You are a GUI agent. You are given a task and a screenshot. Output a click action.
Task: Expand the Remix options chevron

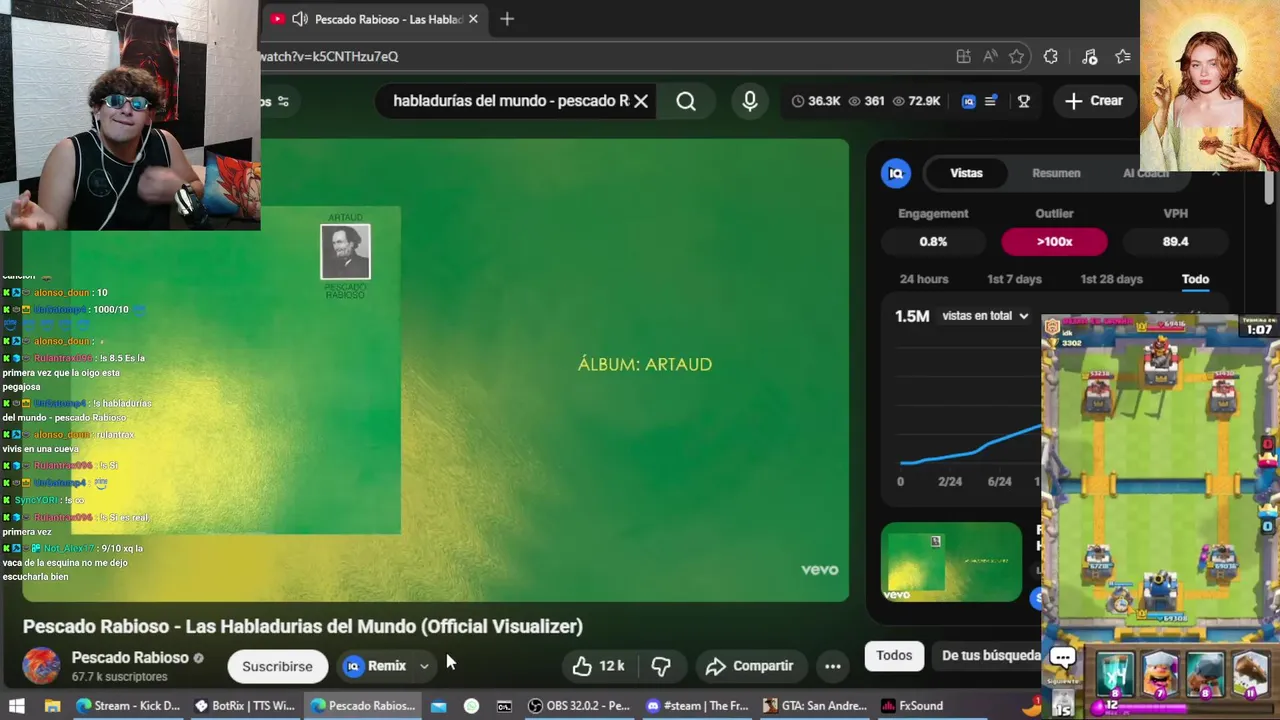(x=424, y=666)
